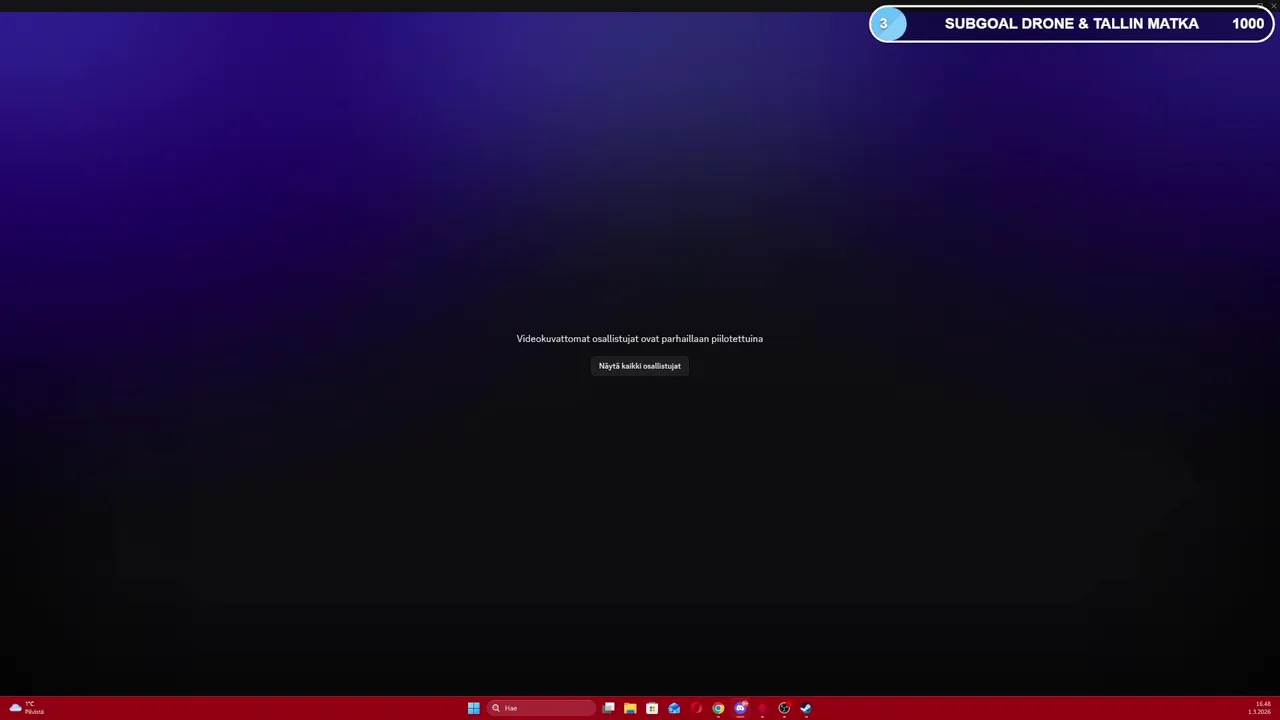Image resolution: width=1280 pixels, height=720 pixels.
Task: Click the Videokuvattomat osallistujat hidden message text
Action: (x=639, y=339)
